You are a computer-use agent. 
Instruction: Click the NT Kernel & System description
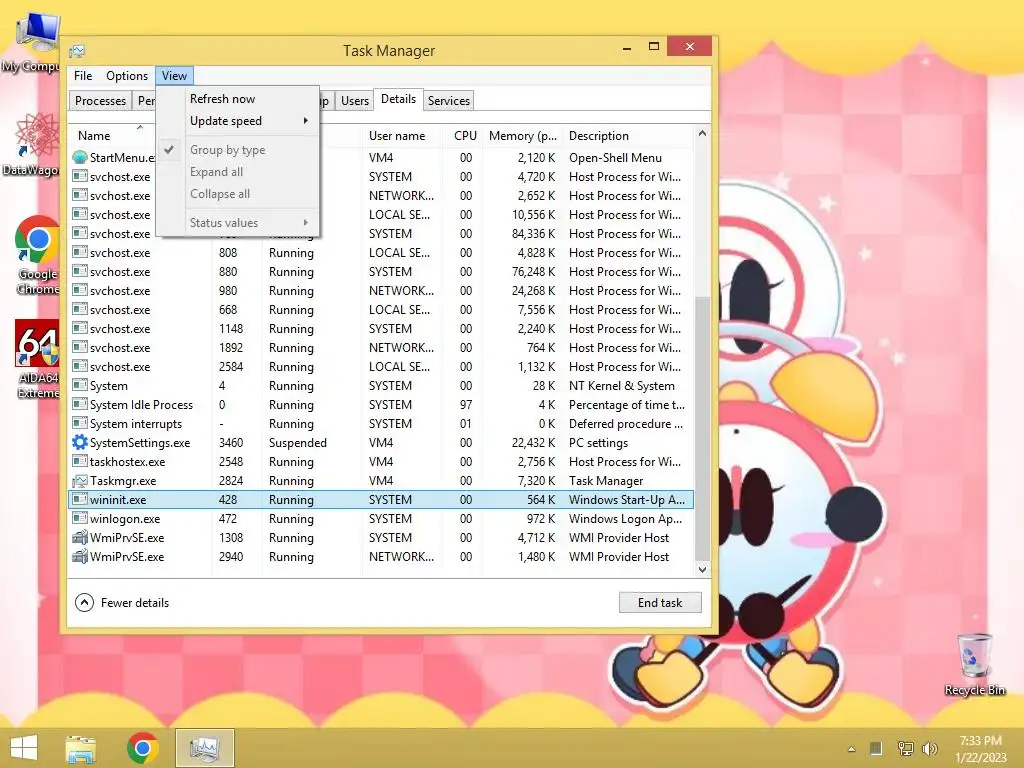click(x=622, y=386)
